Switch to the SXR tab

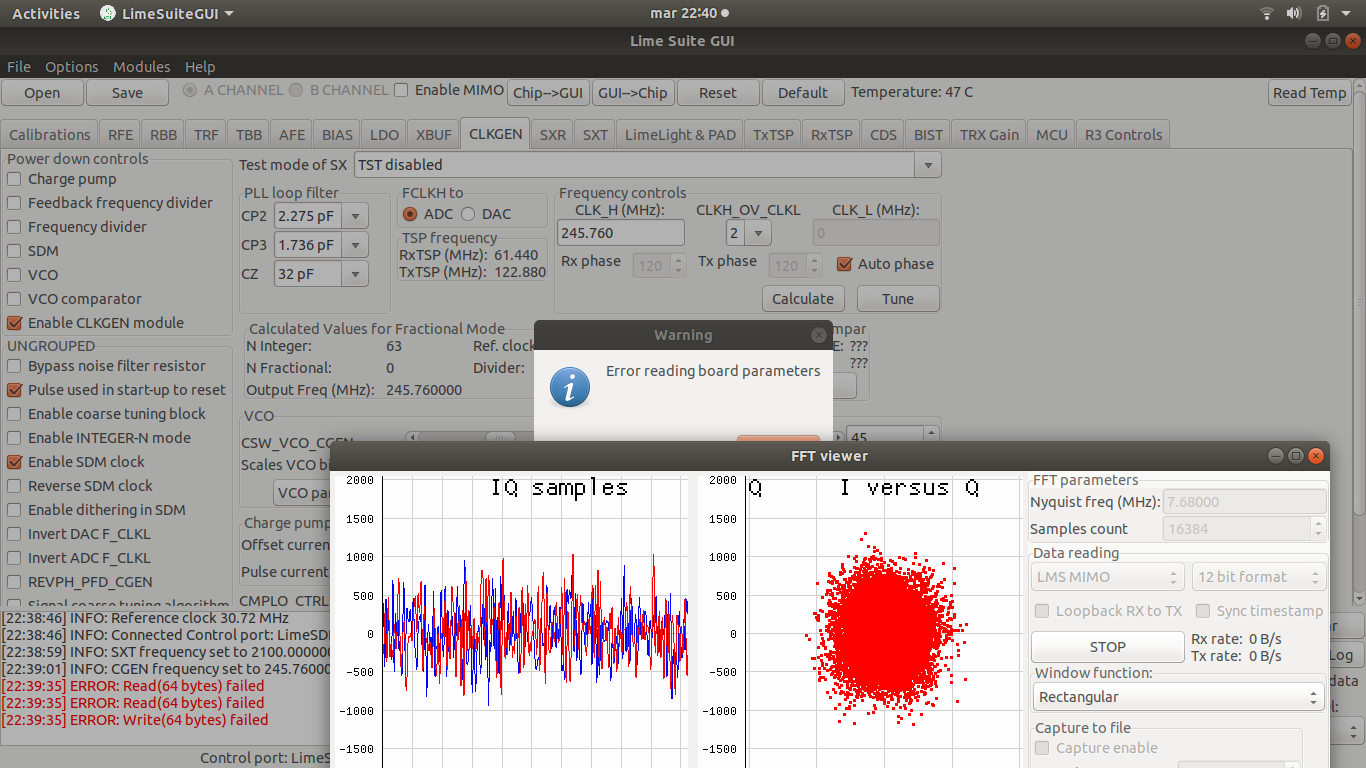(552, 135)
